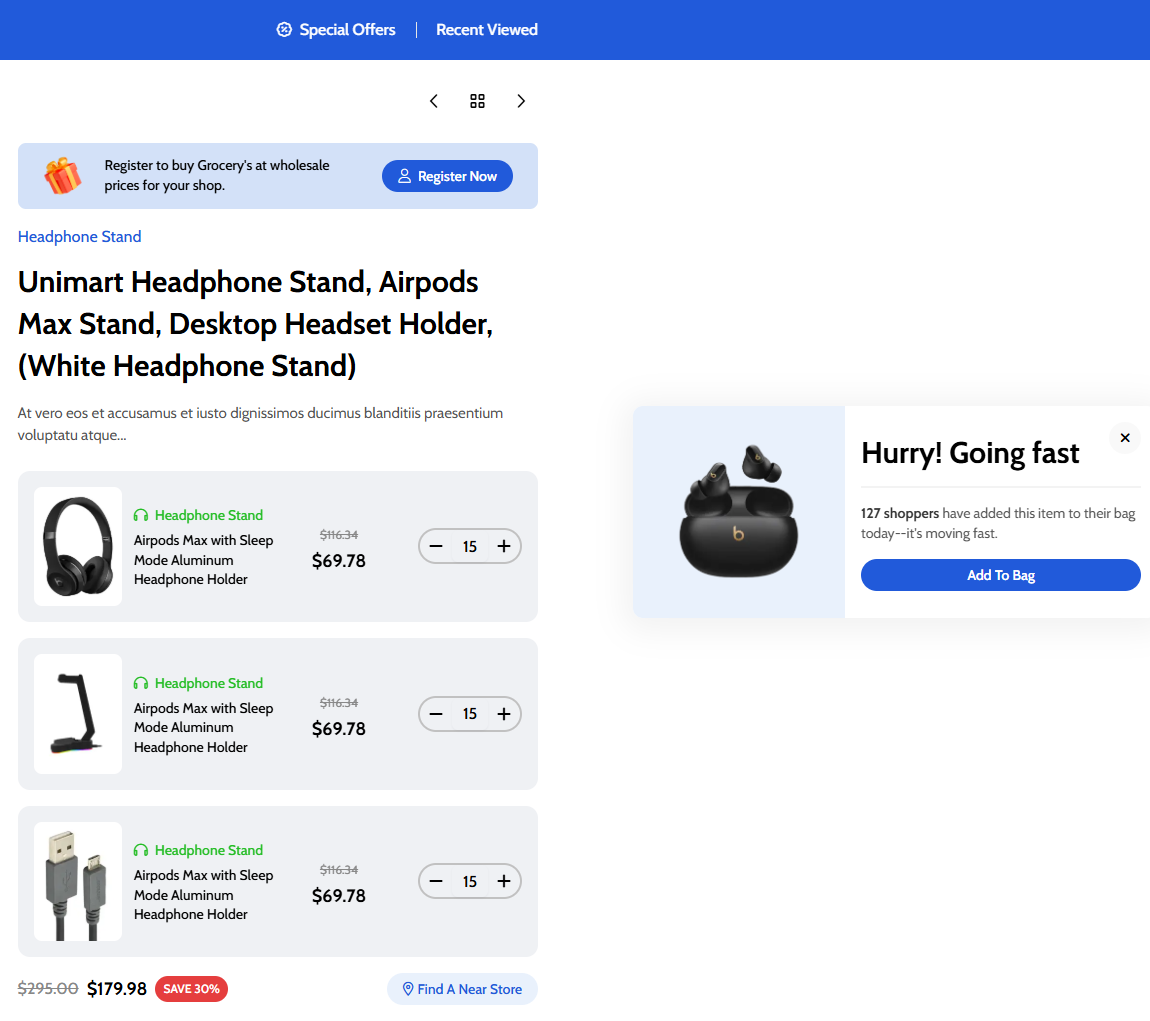The image size is (1150, 1021).
Task: Click the gift box icon in register banner
Action: pos(63,176)
